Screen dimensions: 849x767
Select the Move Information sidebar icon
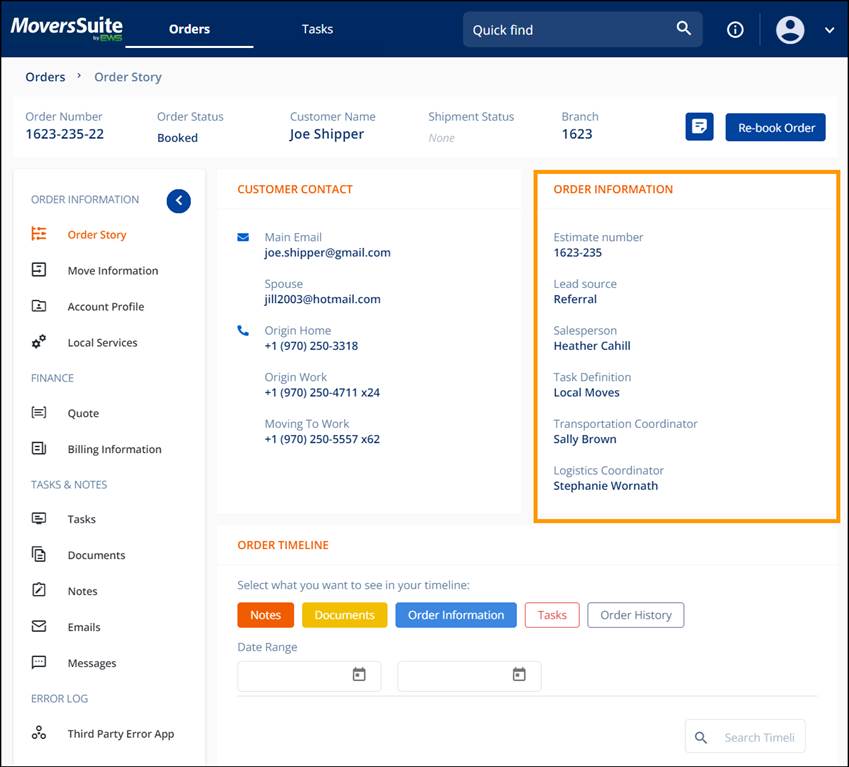[x=39, y=270]
